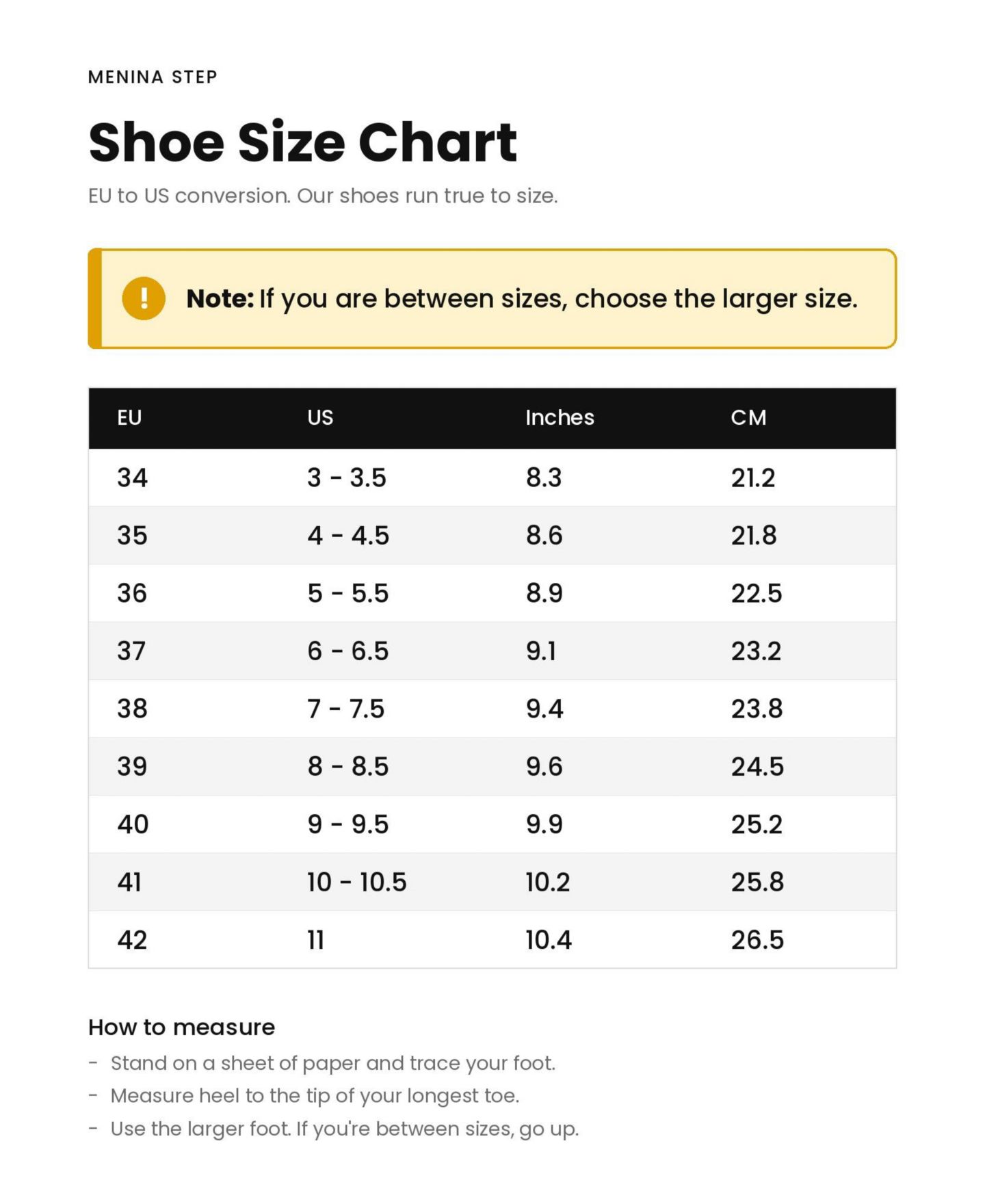Click the 26.5 CM value
The image size is (985, 1204).
757,940
